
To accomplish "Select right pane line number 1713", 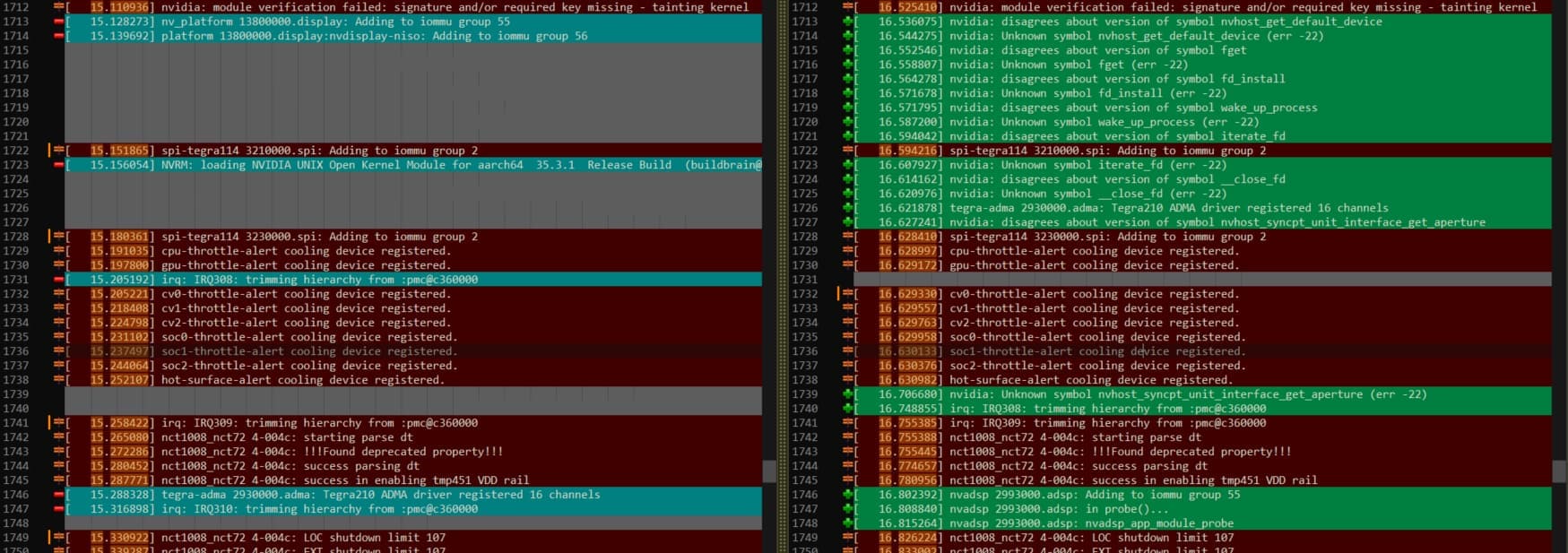I will pos(805,22).
